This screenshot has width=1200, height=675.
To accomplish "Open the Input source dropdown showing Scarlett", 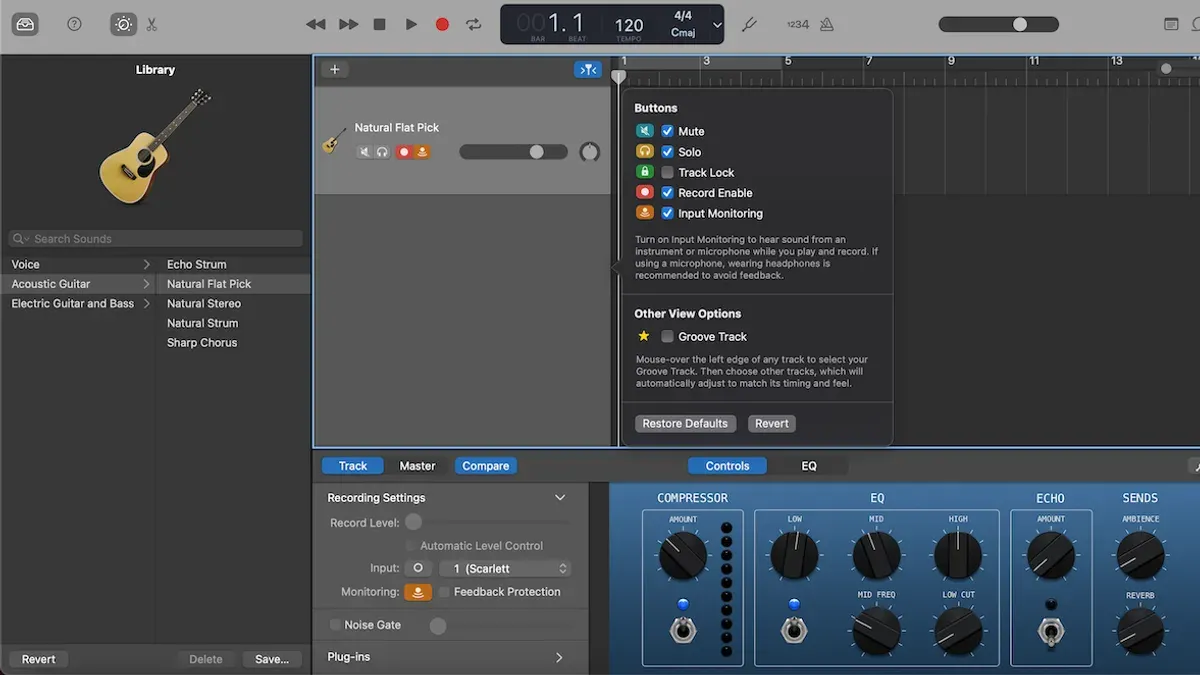I will pos(506,568).
